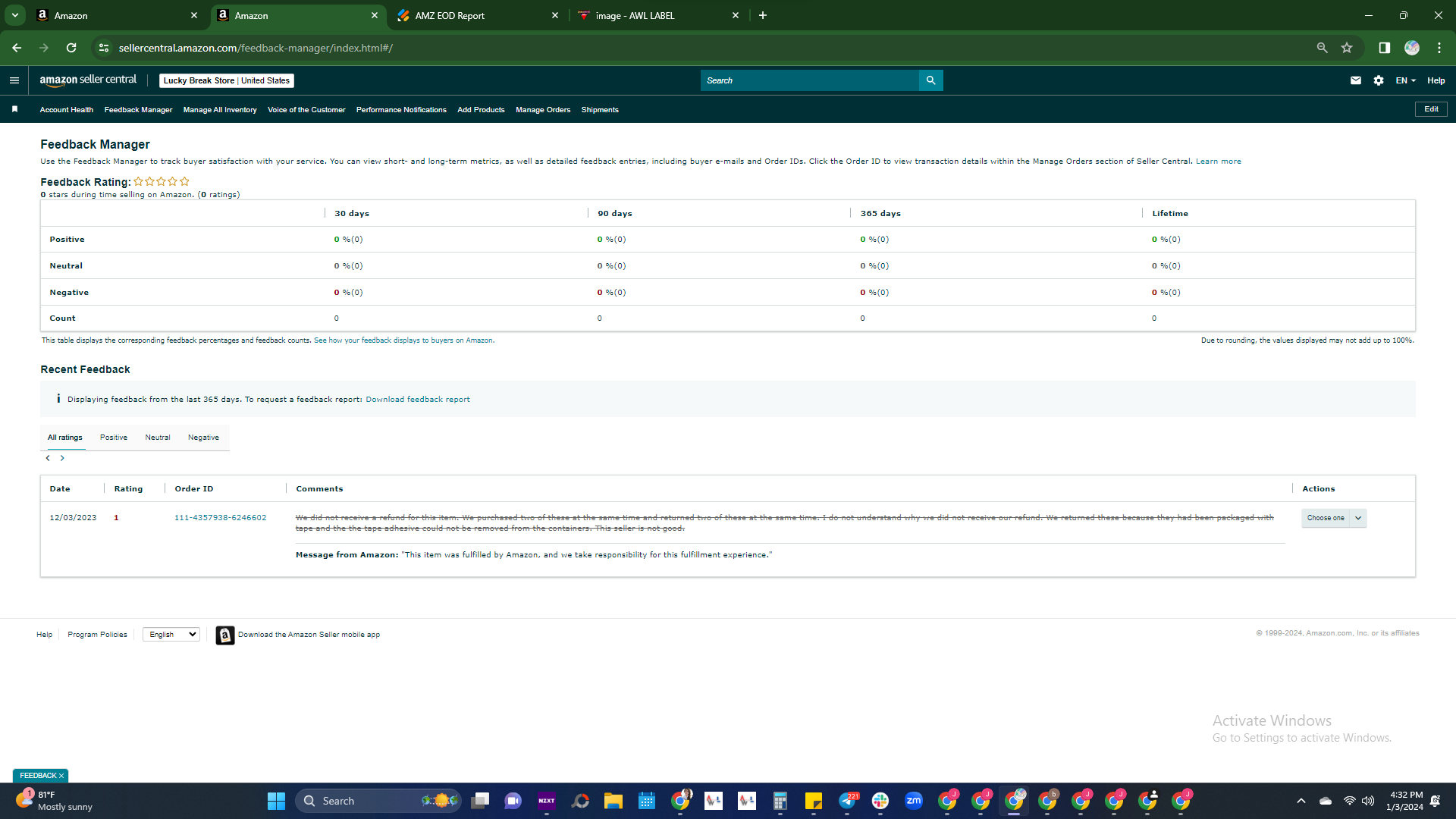
Task: Open the Chrome profile avatar
Action: [x=1411, y=48]
